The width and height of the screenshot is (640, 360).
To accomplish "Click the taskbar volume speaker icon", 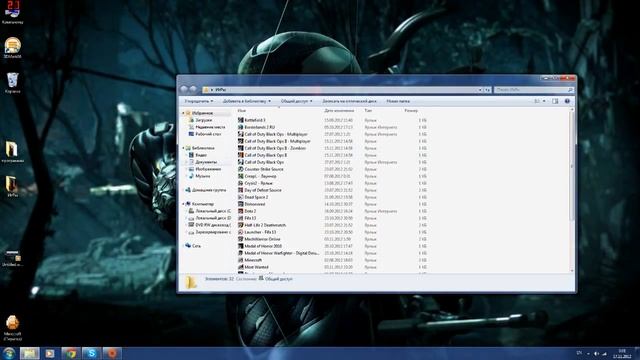I will click(596, 353).
